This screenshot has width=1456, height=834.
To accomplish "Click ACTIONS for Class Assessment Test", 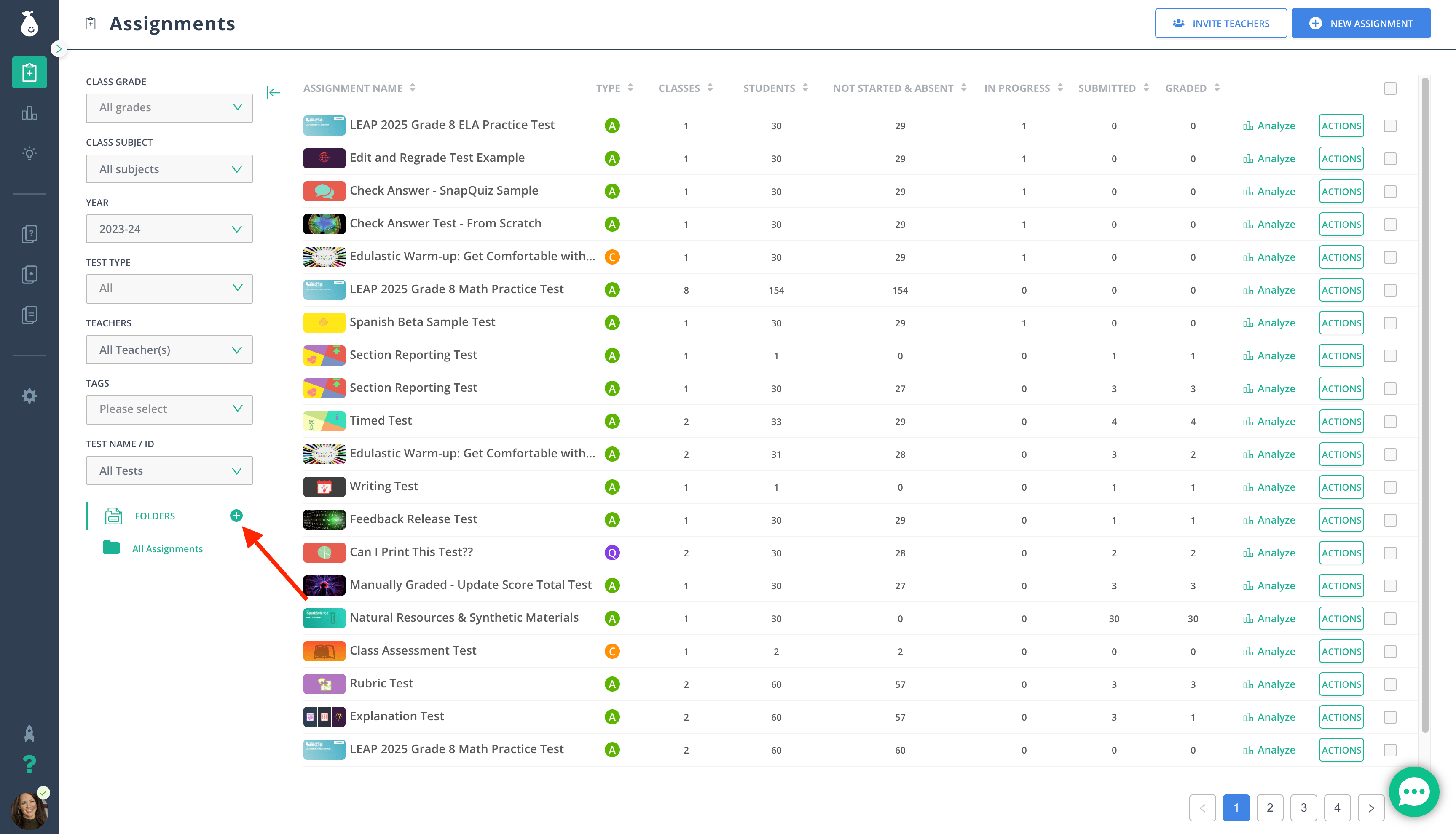I will tap(1341, 651).
